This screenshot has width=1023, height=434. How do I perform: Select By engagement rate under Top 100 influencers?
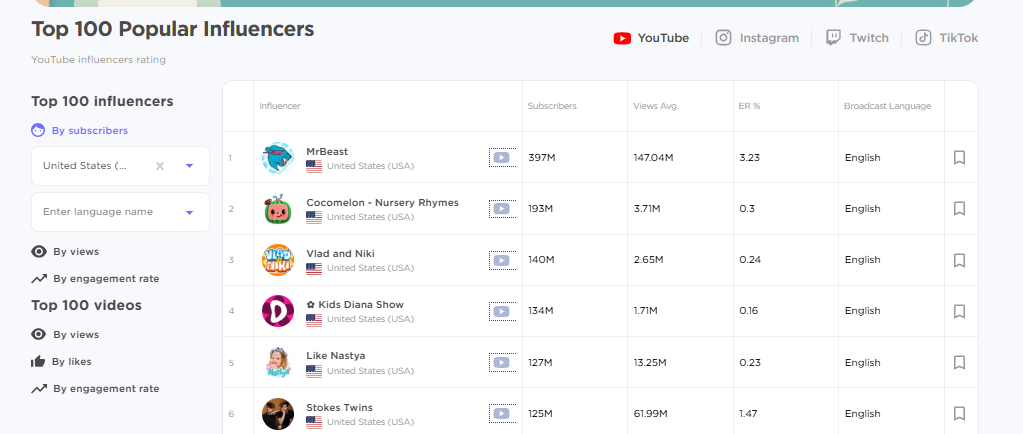(x=95, y=279)
